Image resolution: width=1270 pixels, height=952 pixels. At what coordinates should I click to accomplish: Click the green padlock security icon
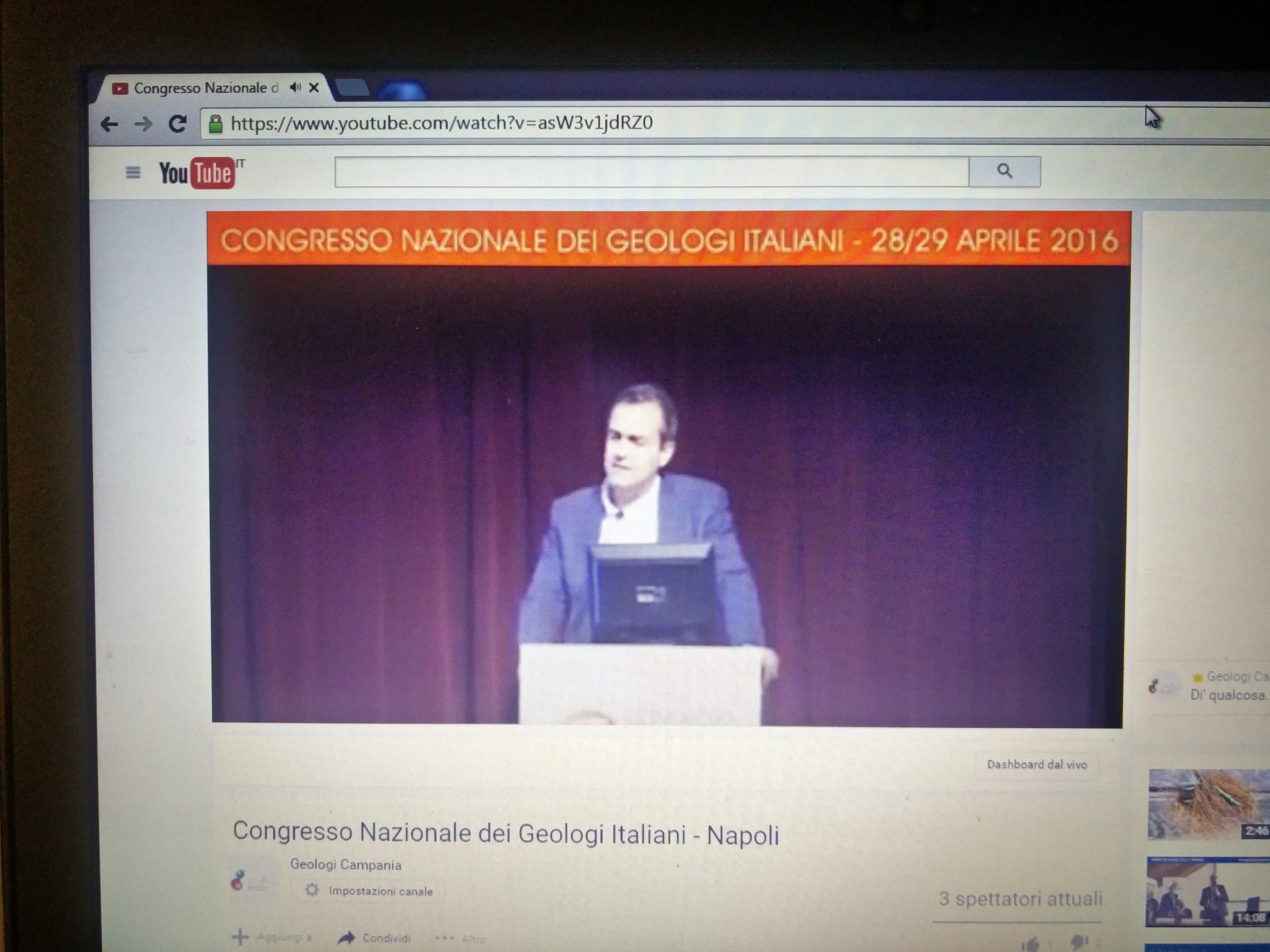pyautogui.click(x=215, y=124)
